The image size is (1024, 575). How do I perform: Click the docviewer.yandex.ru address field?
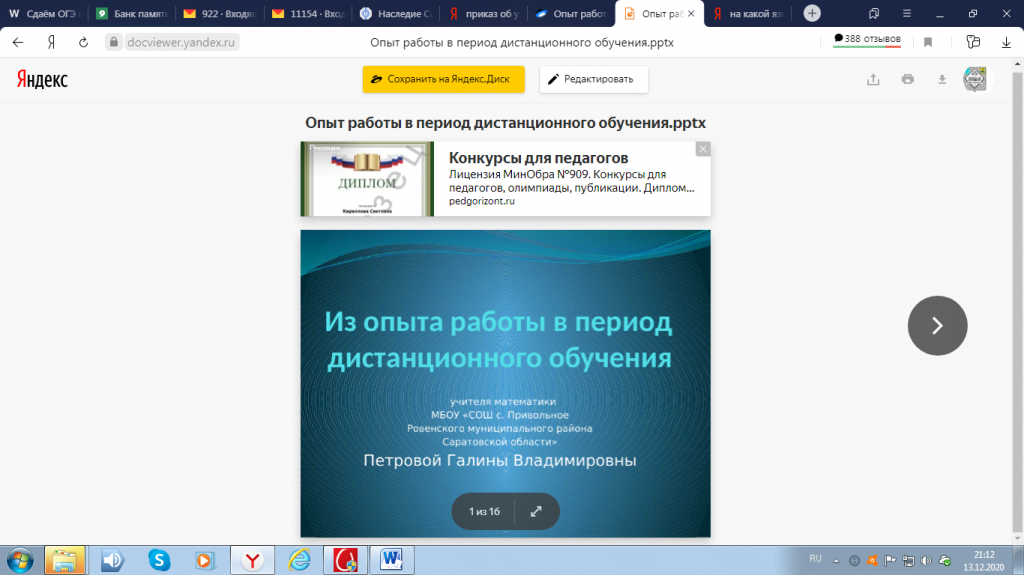click(x=181, y=42)
